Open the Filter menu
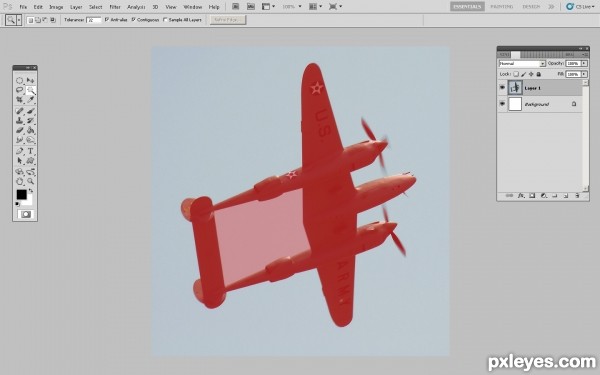Viewport: 600px width, 375px height. coord(115,7)
